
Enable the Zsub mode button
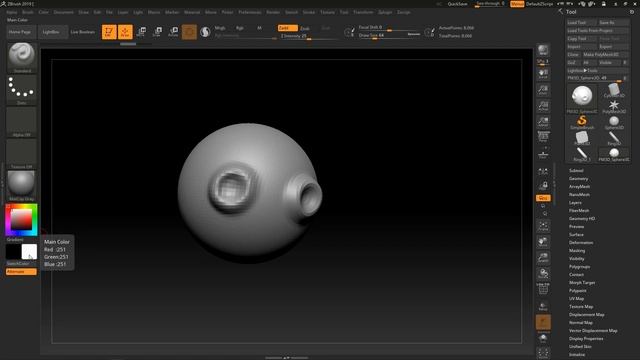click(x=305, y=29)
